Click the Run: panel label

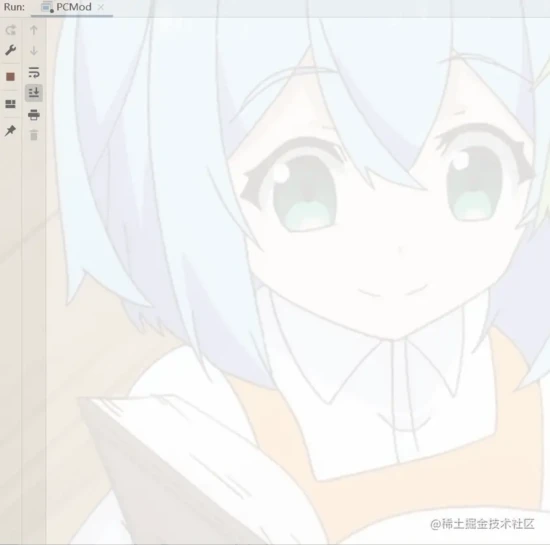14,7
